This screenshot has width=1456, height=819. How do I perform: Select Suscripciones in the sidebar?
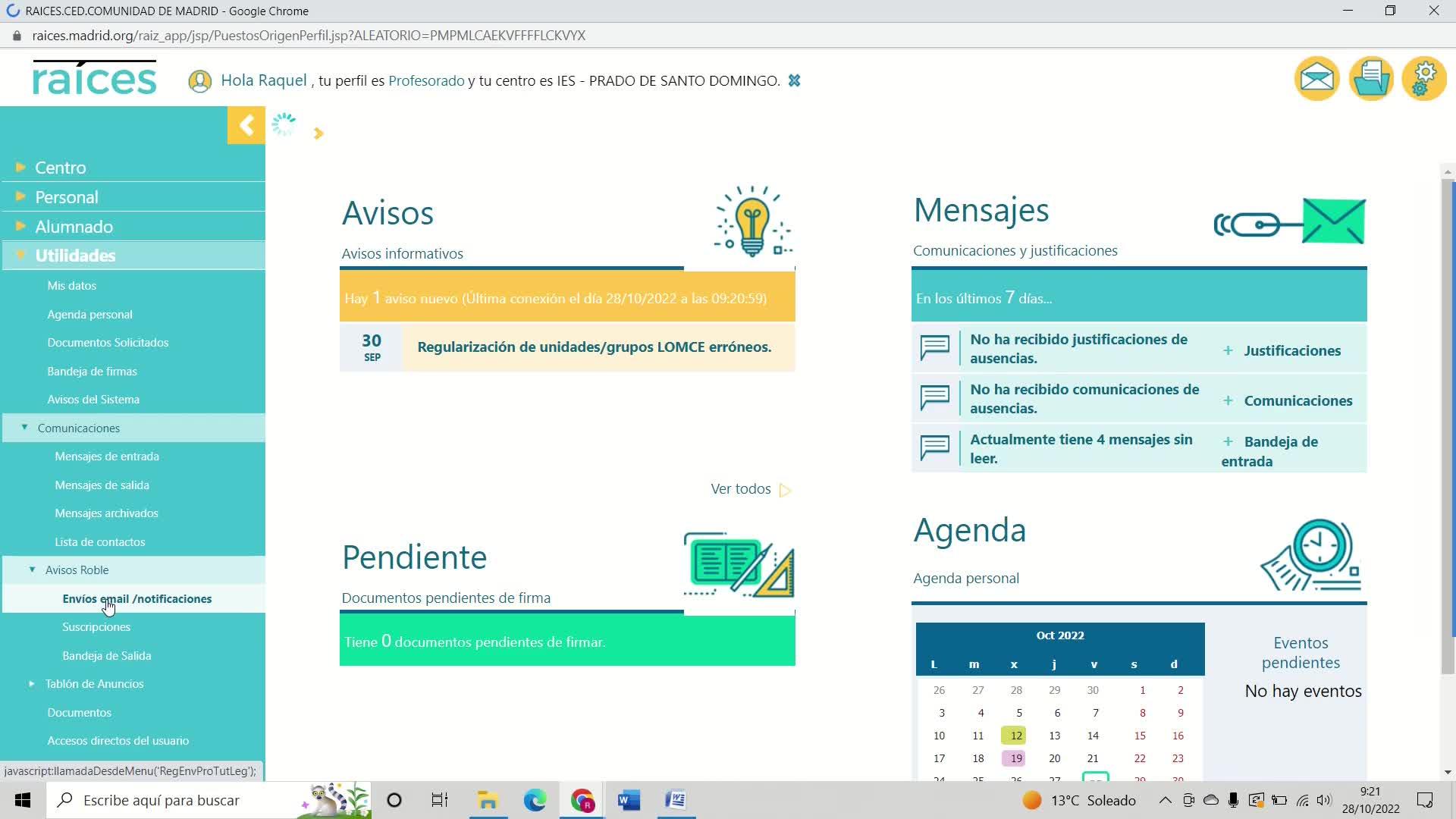point(96,627)
